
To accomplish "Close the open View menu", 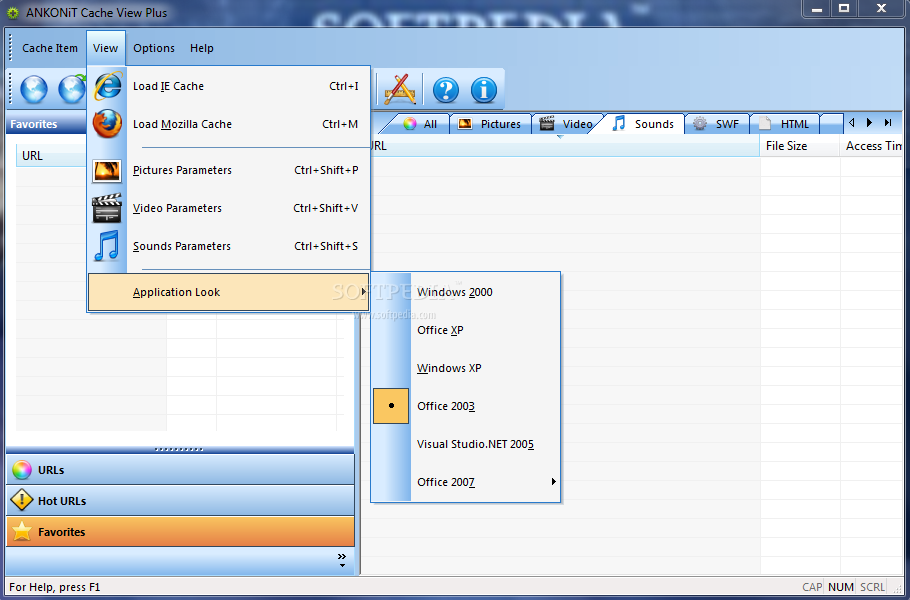I will point(106,48).
